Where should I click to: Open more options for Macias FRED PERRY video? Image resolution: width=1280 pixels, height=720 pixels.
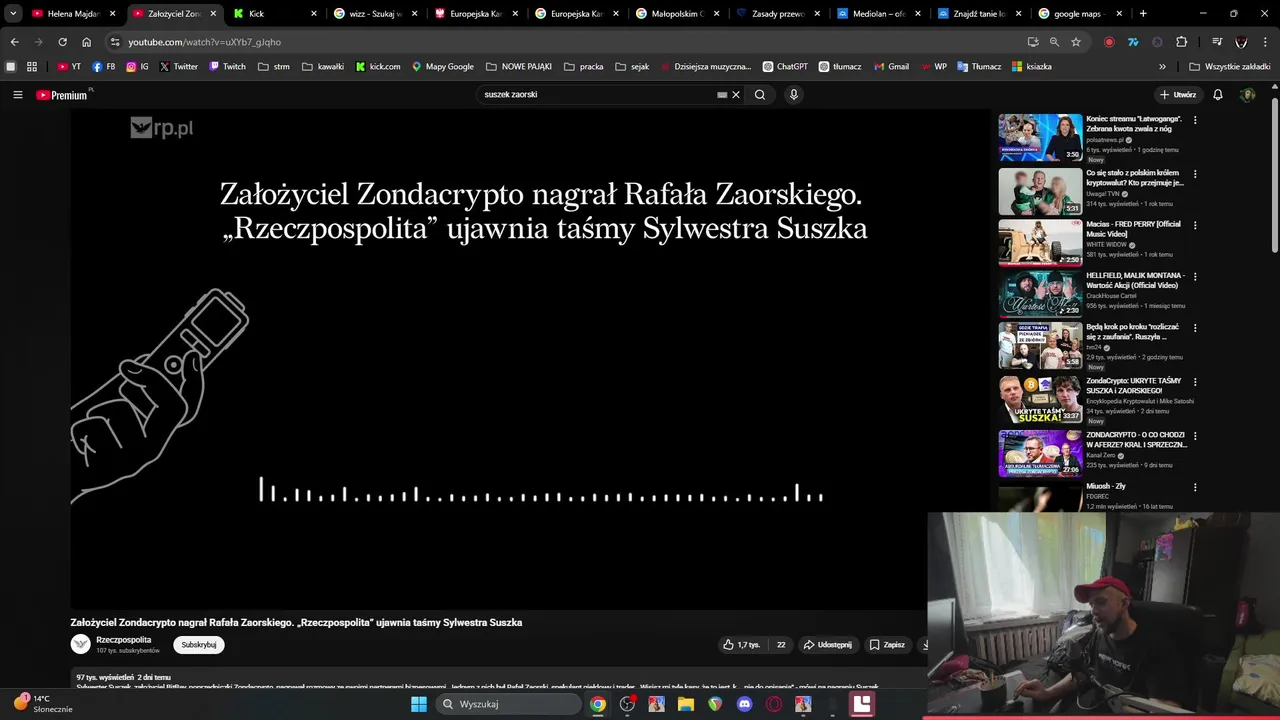pyautogui.click(x=1195, y=225)
